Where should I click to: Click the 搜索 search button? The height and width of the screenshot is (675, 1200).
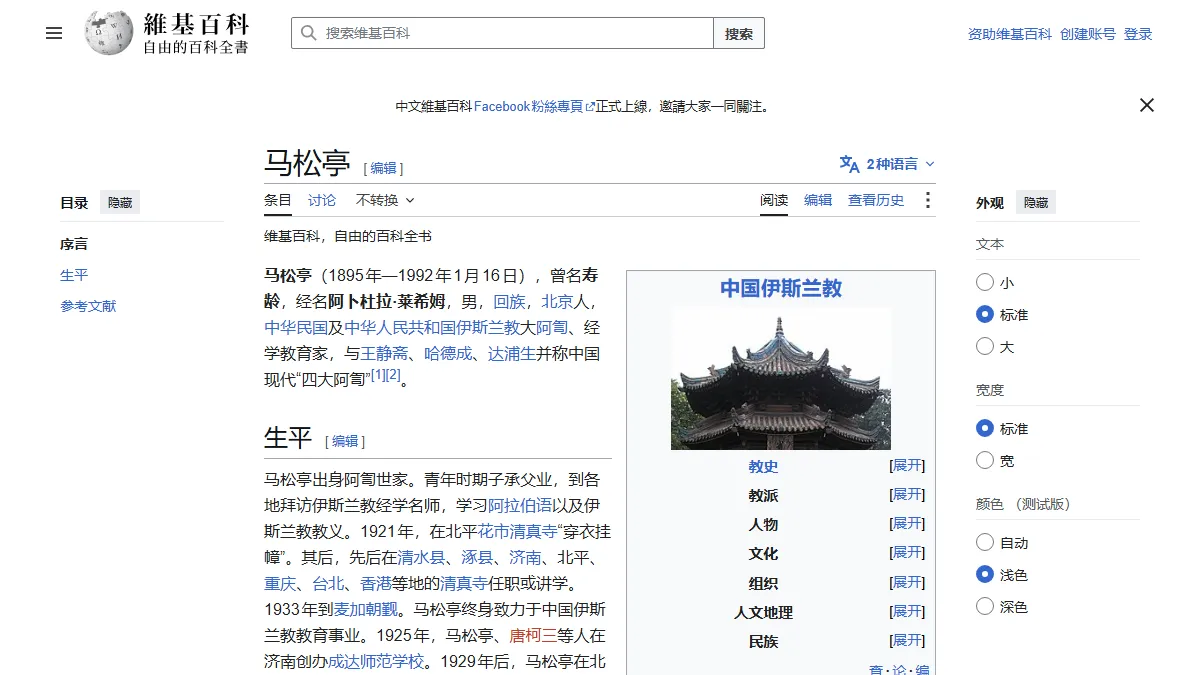pyautogui.click(x=739, y=33)
